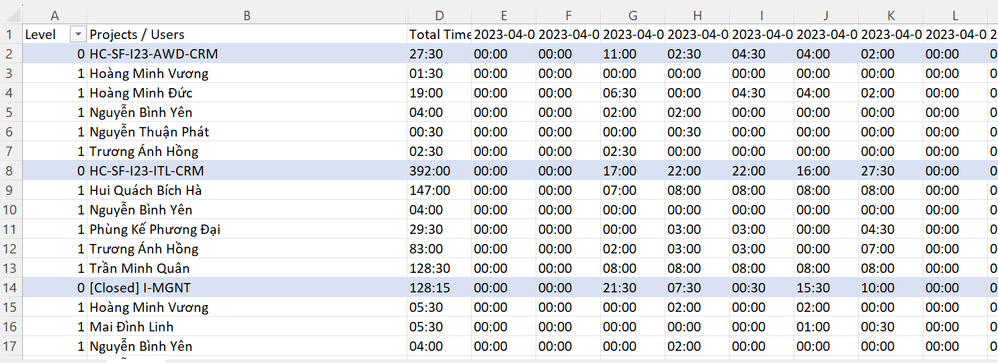Image resolution: width=998 pixels, height=363 pixels.
Task: Select Trần Minh Quân name cell
Action: point(247,268)
